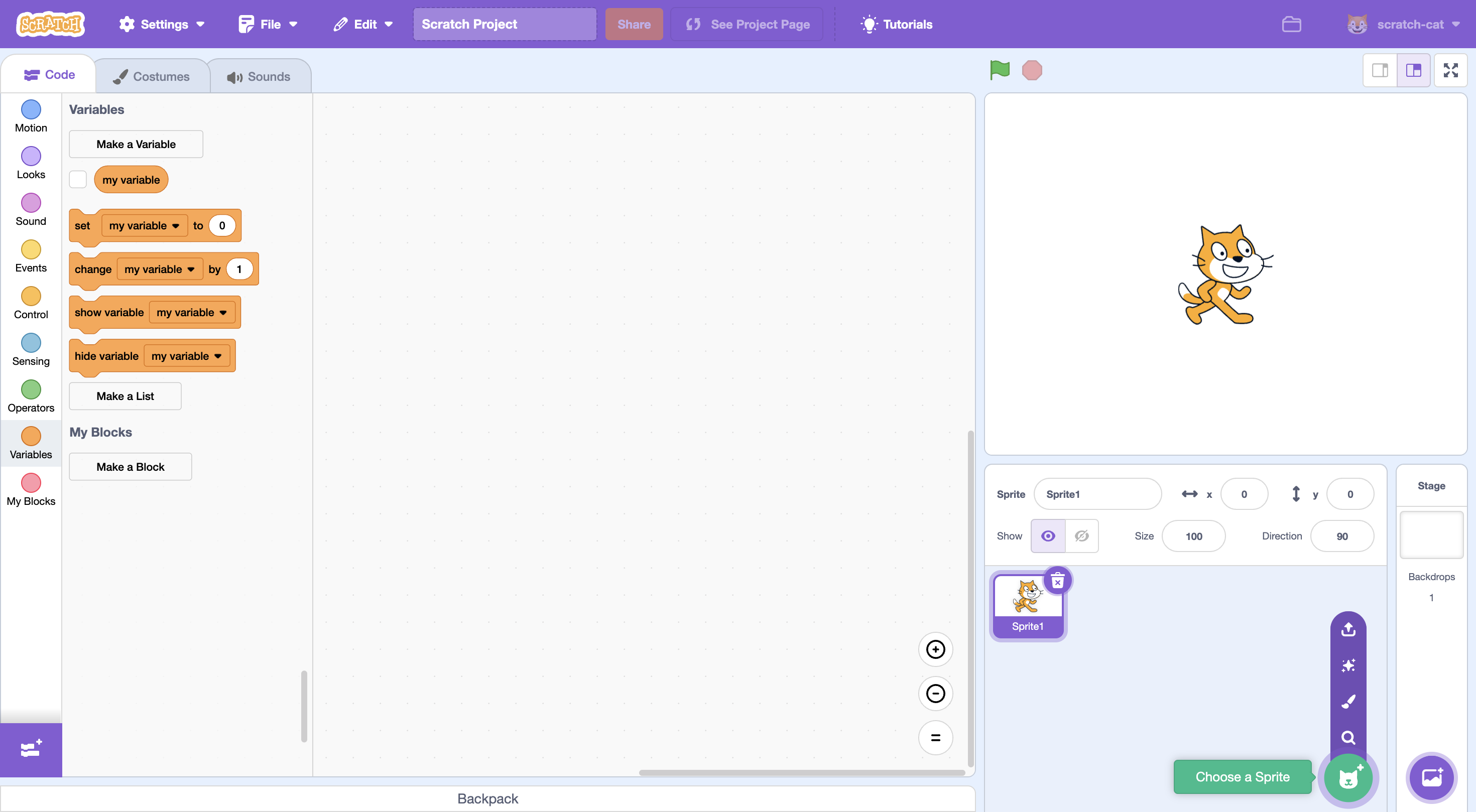Click the Make a Variable button

(x=135, y=144)
